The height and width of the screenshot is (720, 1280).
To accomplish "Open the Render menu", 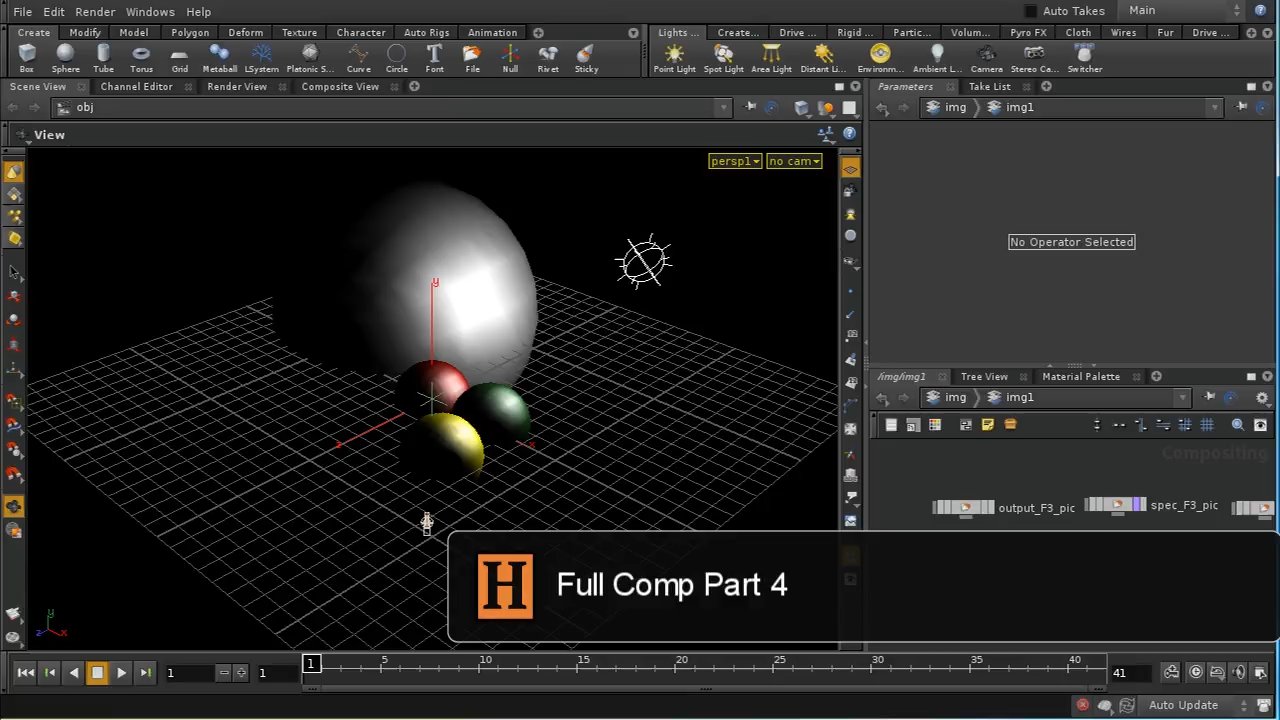I will tap(95, 11).
